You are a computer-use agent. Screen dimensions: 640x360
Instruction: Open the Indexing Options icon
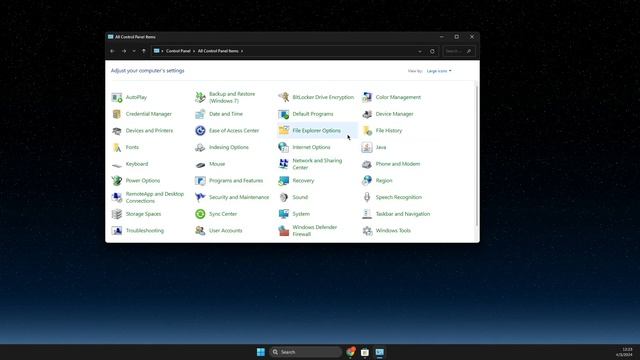200,148
